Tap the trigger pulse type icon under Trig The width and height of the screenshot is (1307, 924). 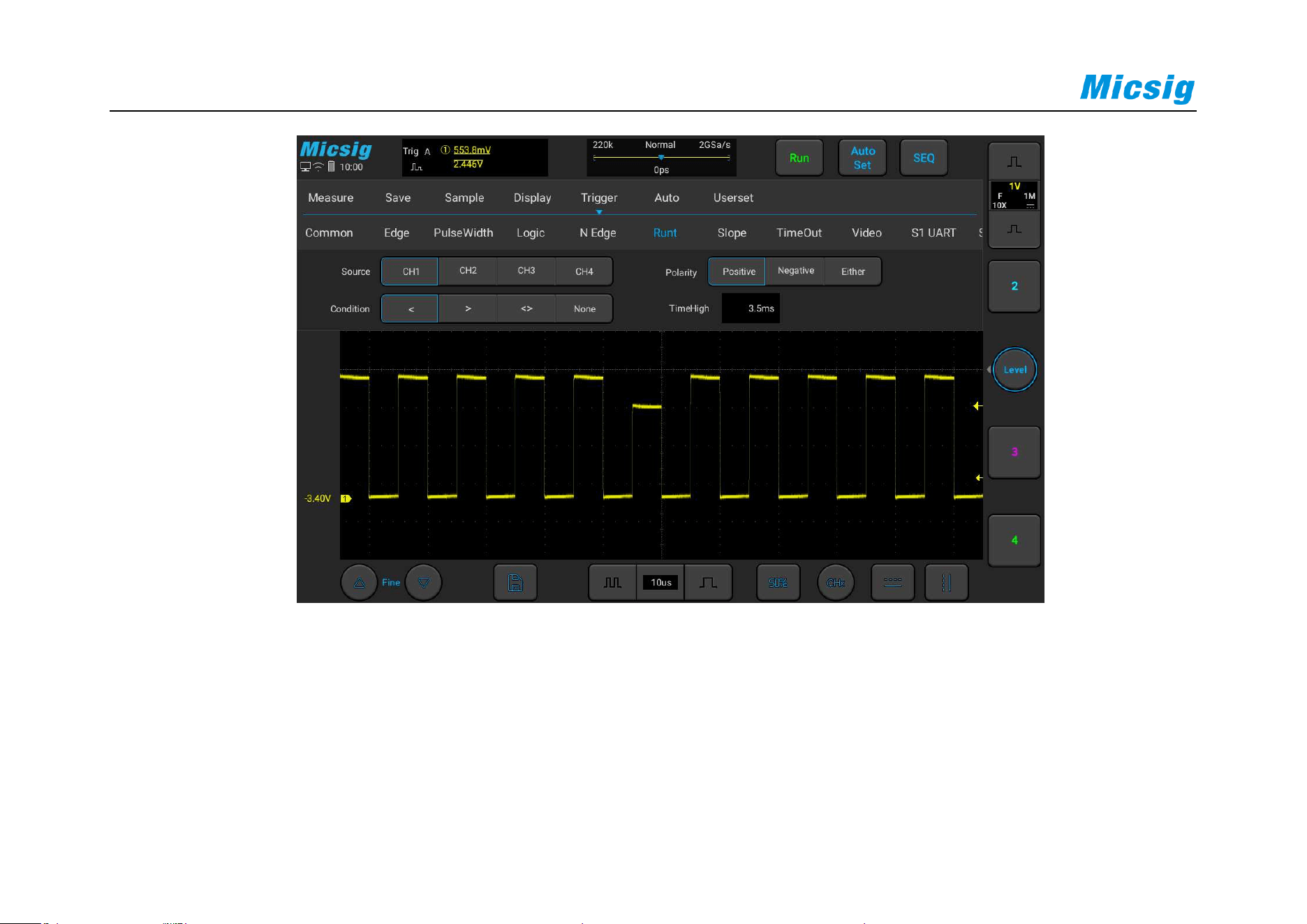(x=416, y=167)
